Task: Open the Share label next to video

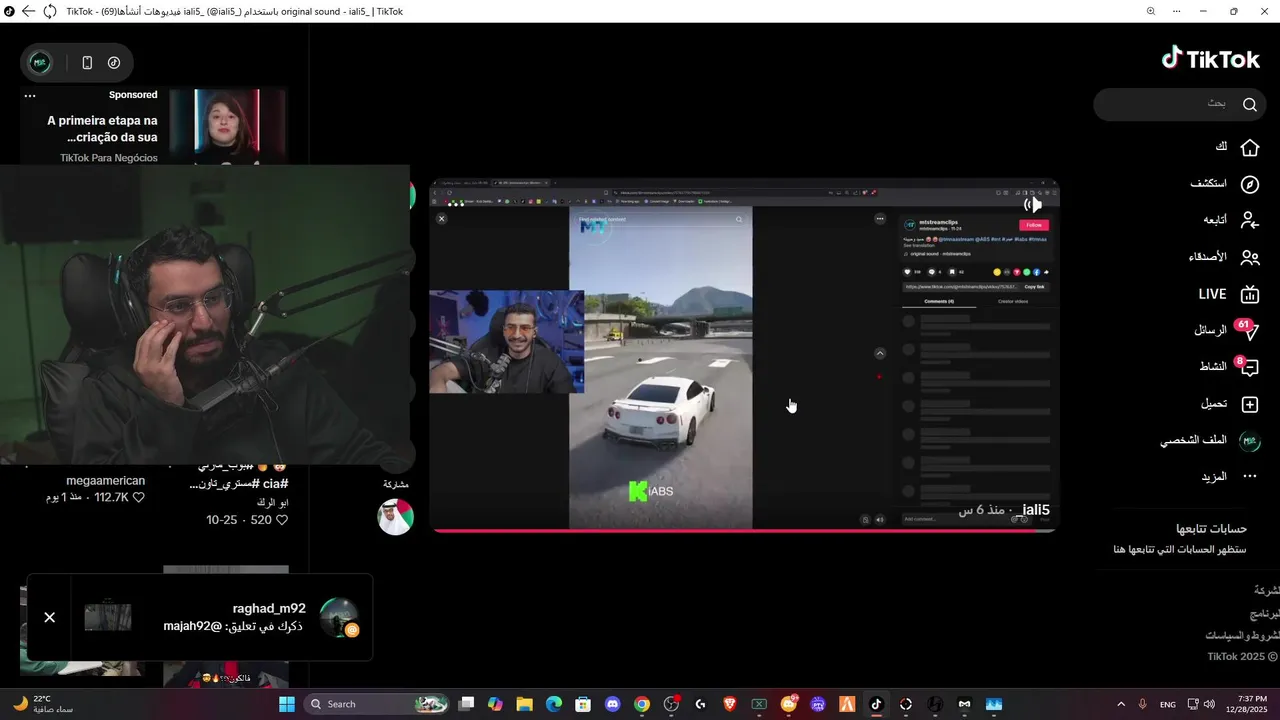Action: (396, 484)
